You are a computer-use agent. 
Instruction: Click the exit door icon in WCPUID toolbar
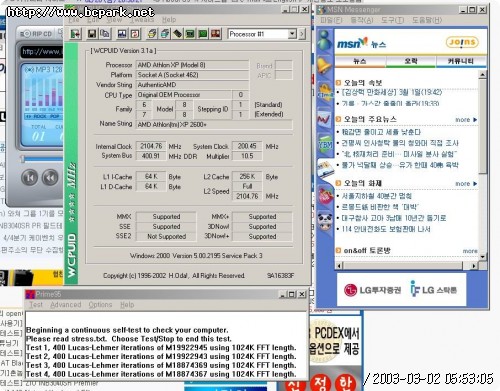tap(75, 34)
